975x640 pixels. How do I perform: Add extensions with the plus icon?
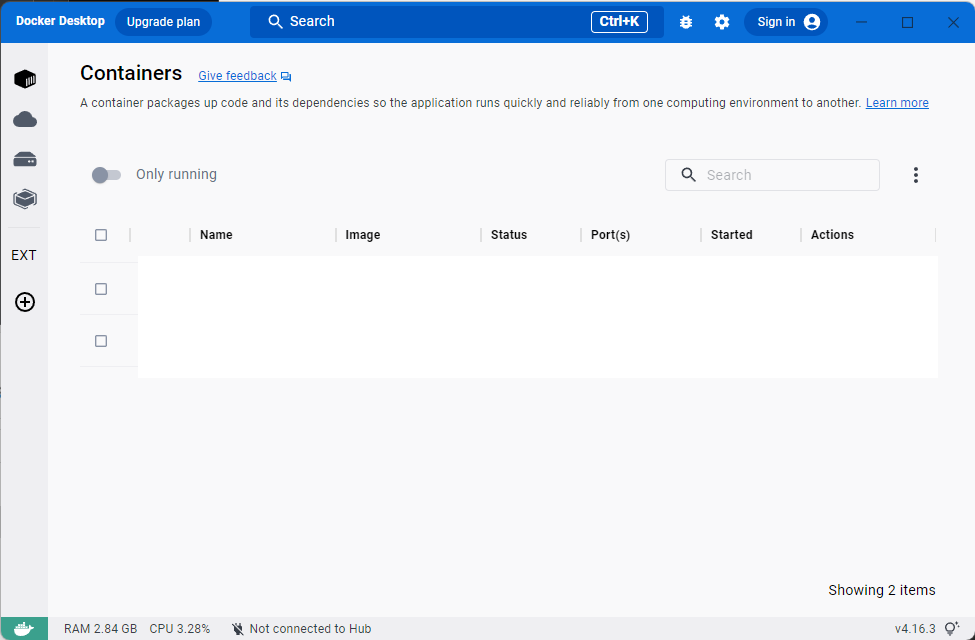(x=25, y=302)
